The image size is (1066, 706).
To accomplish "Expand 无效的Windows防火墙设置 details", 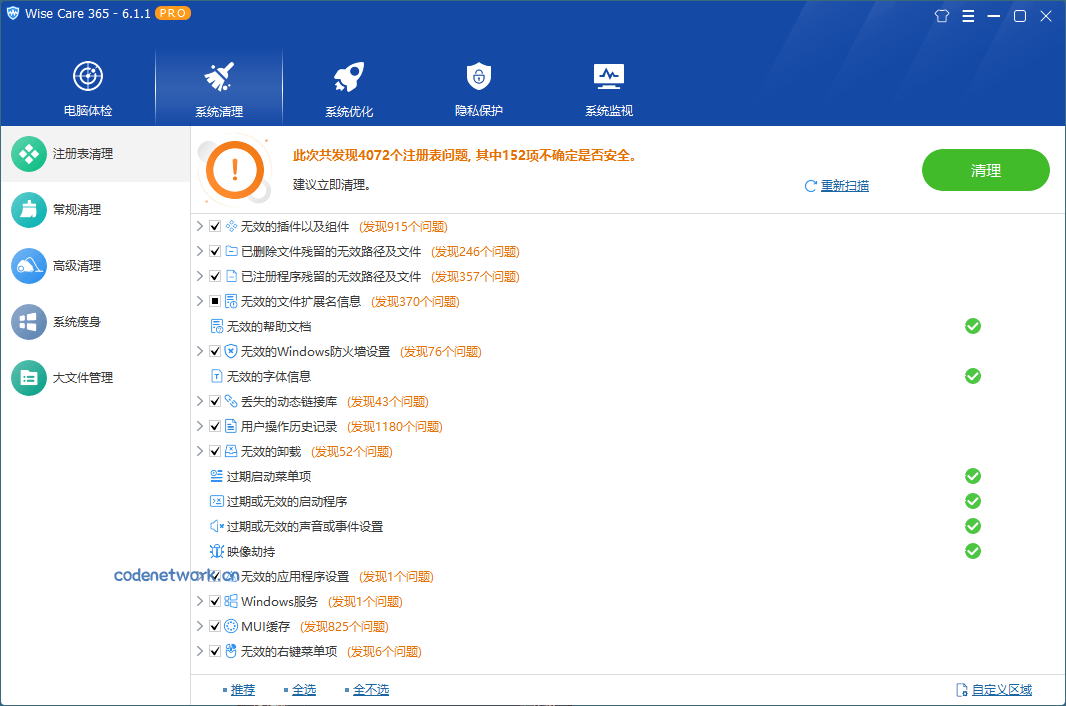I will [x=200, y=351].
